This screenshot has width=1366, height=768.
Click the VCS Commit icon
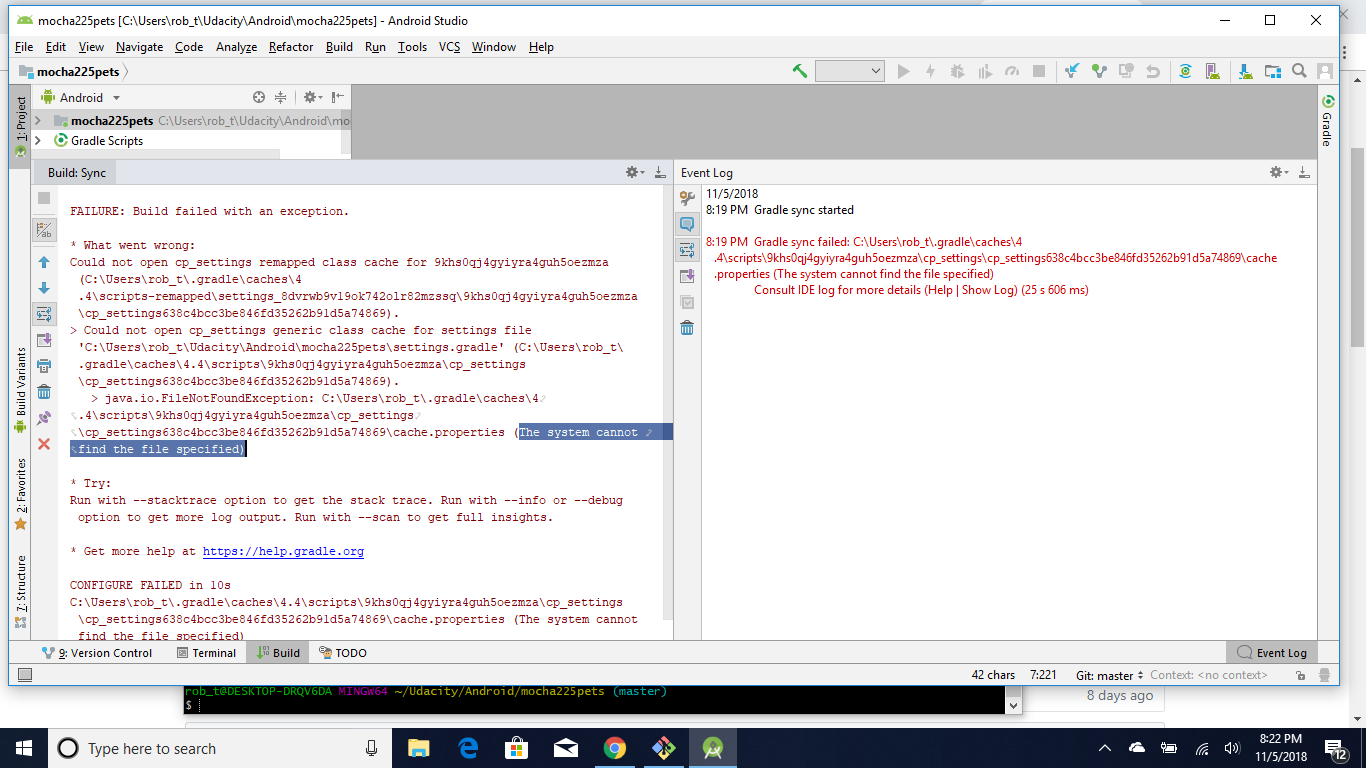click(x=1099, y=71)
